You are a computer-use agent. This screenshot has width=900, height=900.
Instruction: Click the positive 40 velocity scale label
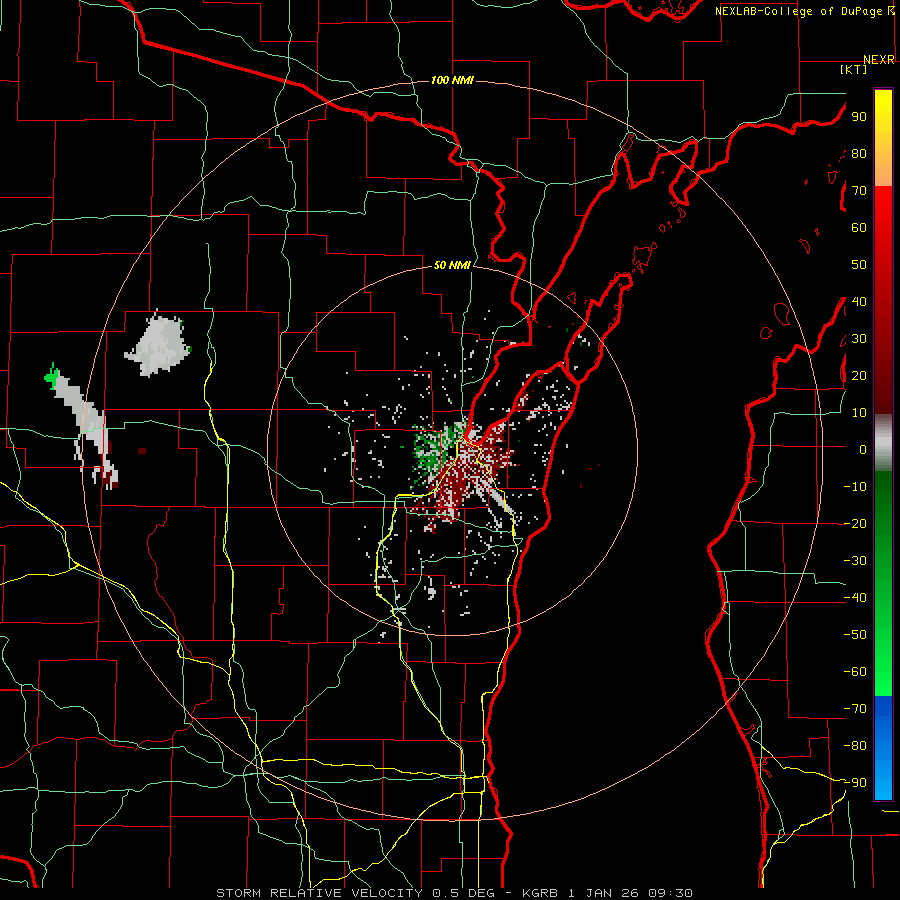click(x=859, y=301)
